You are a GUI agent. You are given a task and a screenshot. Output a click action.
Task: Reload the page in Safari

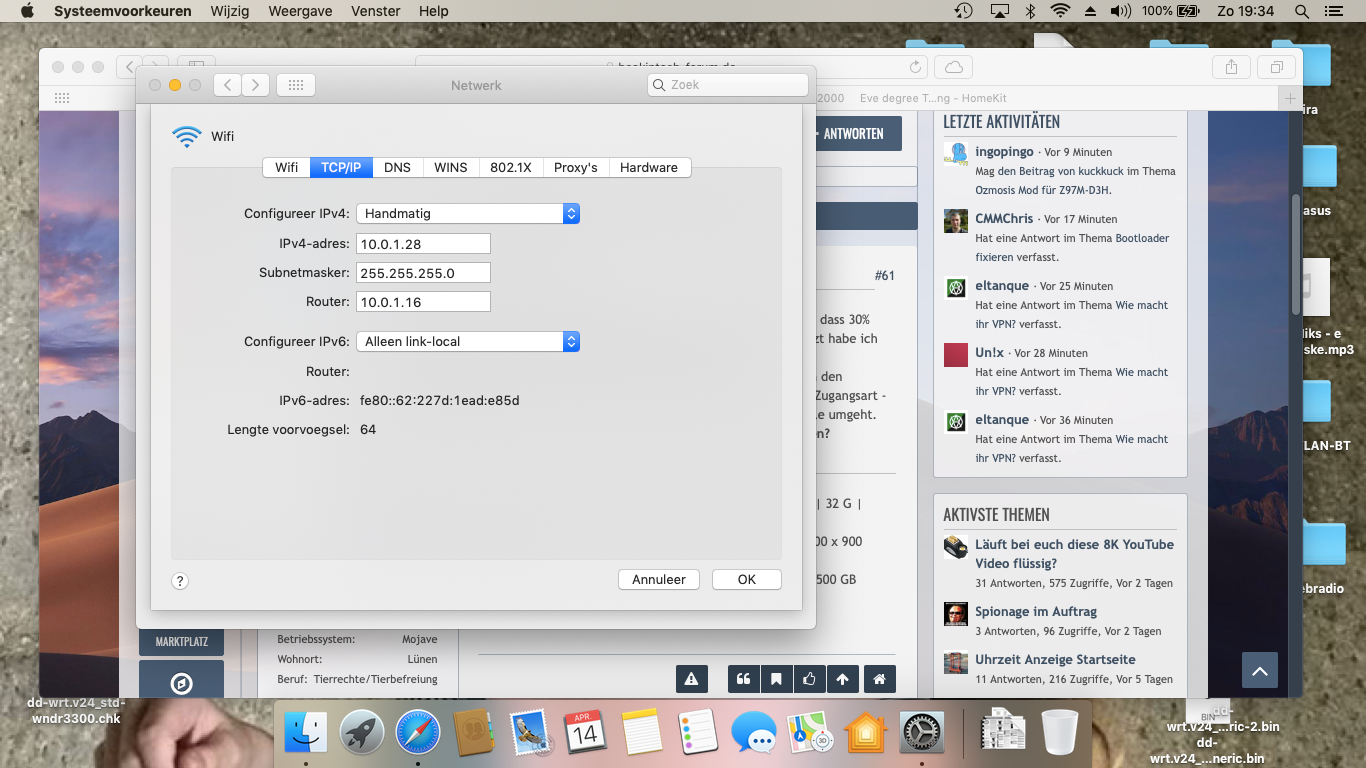pyautogui.click(x=915, y=67)
